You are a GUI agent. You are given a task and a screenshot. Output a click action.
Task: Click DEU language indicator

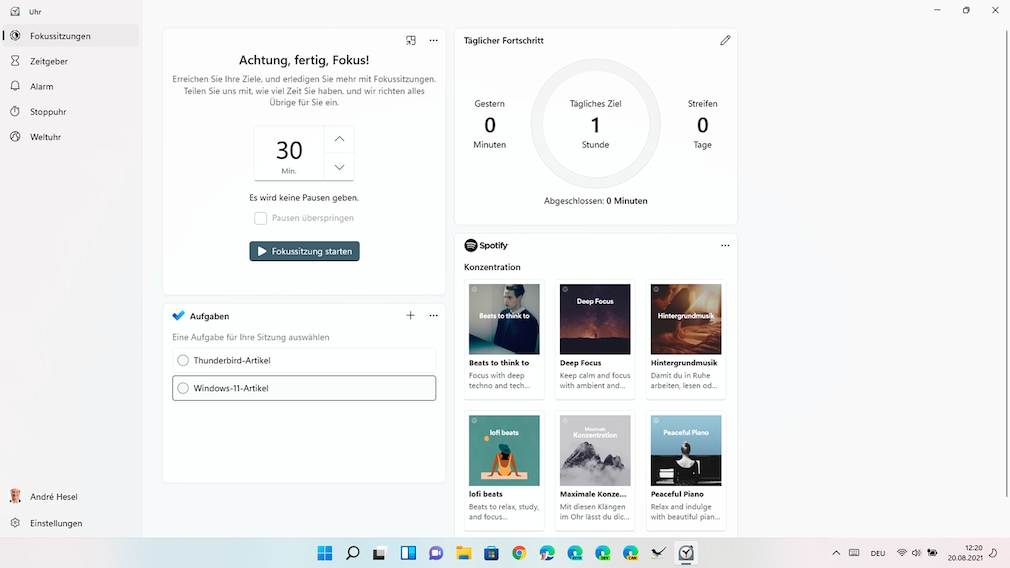coord(878,553)
